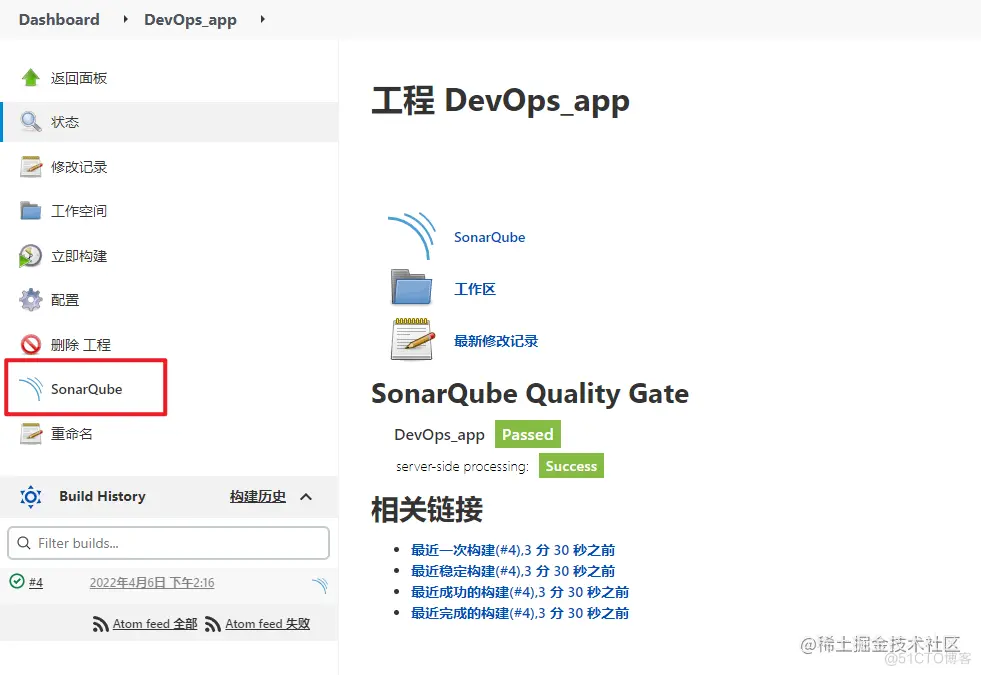Screen dimensions: 981x675
Task: Open 工作空间 in the sidebar
Action: click(x=79, y=211)
